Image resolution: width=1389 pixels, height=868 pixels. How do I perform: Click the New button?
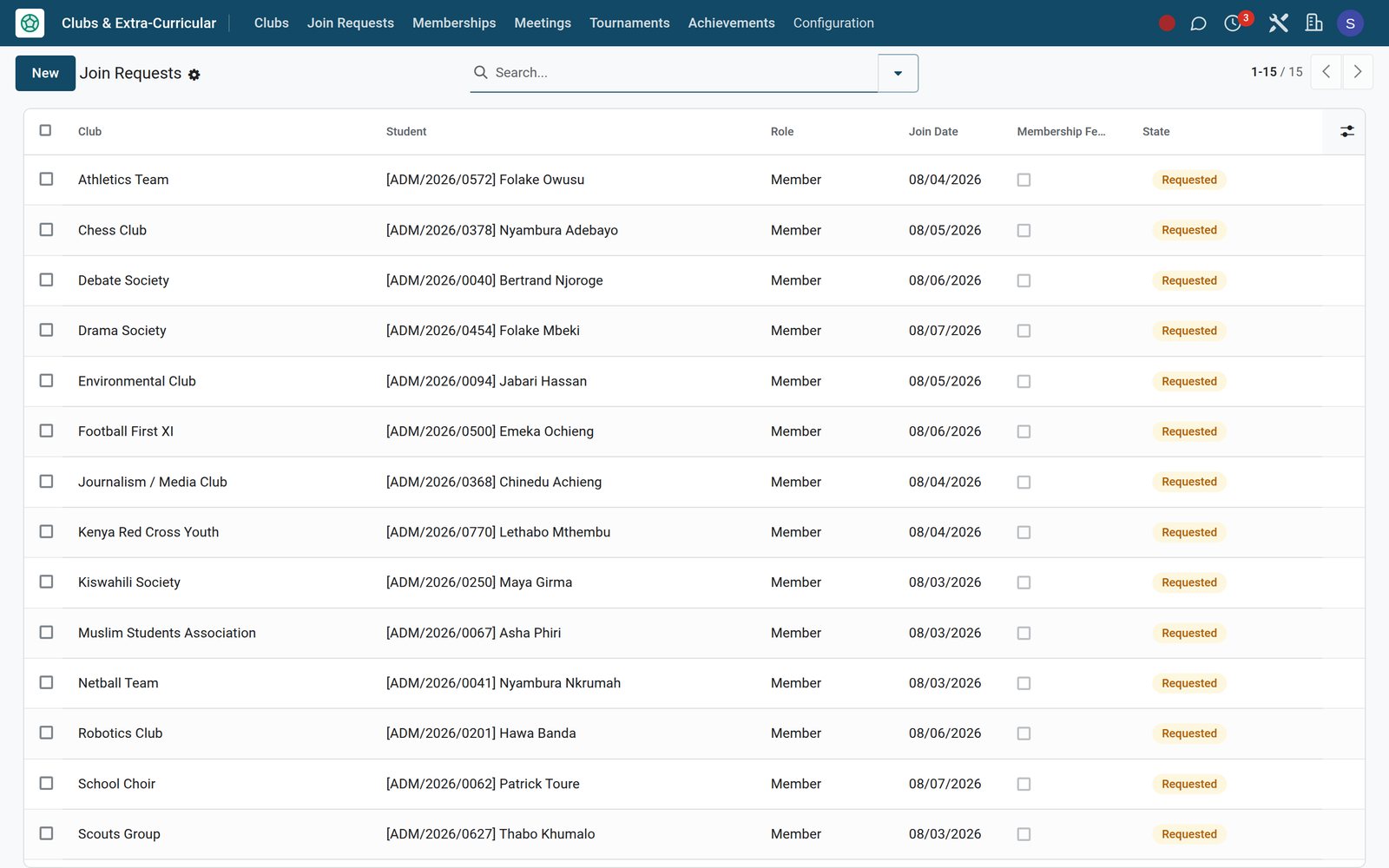(45, 73)
